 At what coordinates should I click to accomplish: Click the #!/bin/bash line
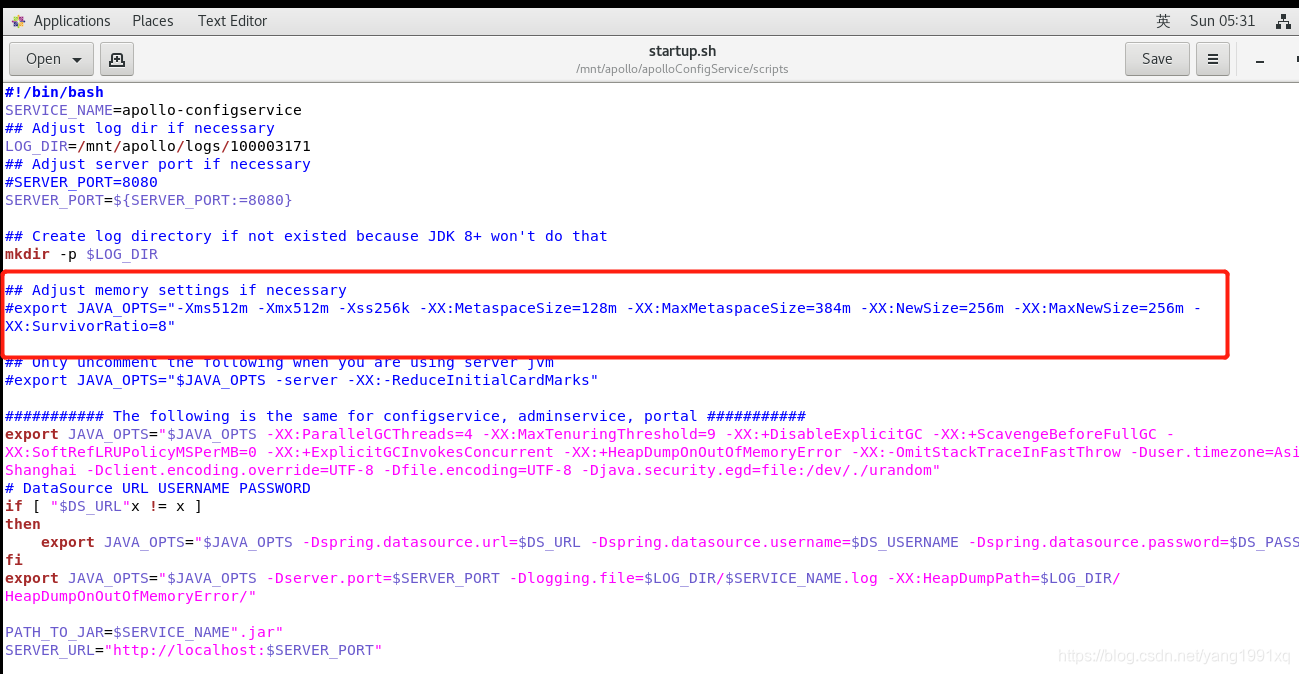(x=54, y=92)
